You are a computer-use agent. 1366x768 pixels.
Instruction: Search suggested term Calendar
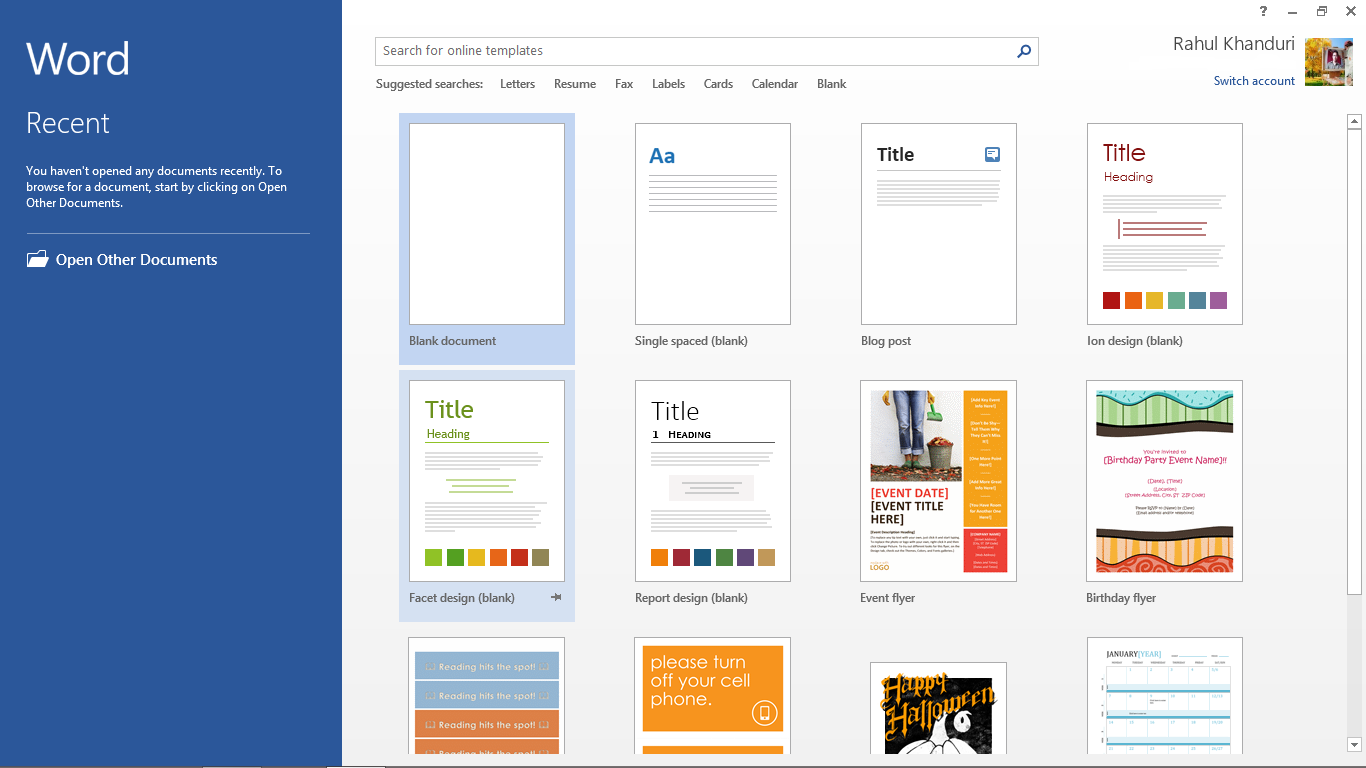(775, 84)
